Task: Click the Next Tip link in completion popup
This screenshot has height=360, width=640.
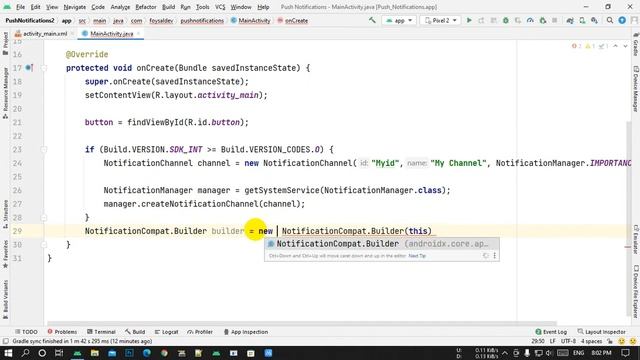Action: [x=417, y=256]
